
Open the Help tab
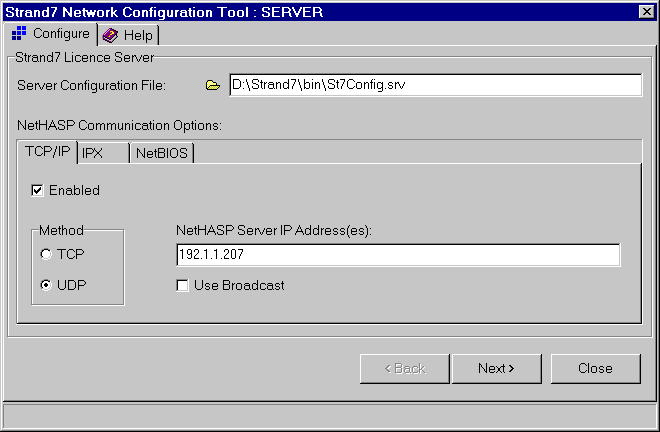click(137, 35)
